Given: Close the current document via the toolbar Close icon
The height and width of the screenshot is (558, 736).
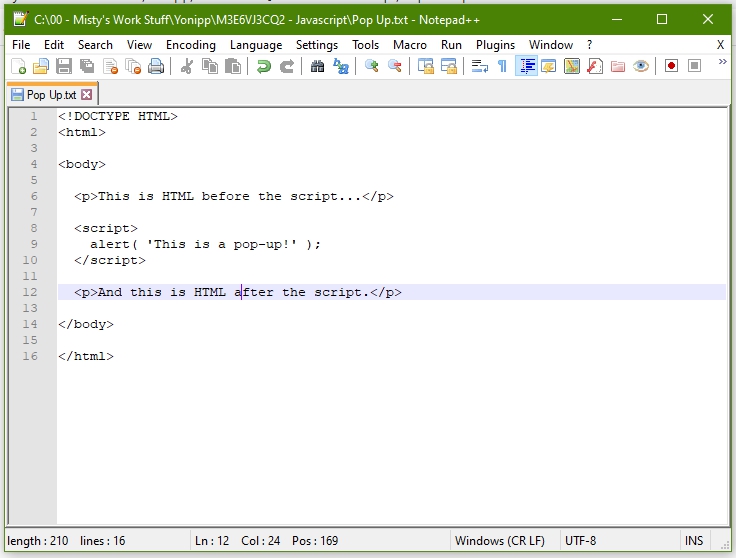Looking at the screenshot, I should click(x=110, y=66).
